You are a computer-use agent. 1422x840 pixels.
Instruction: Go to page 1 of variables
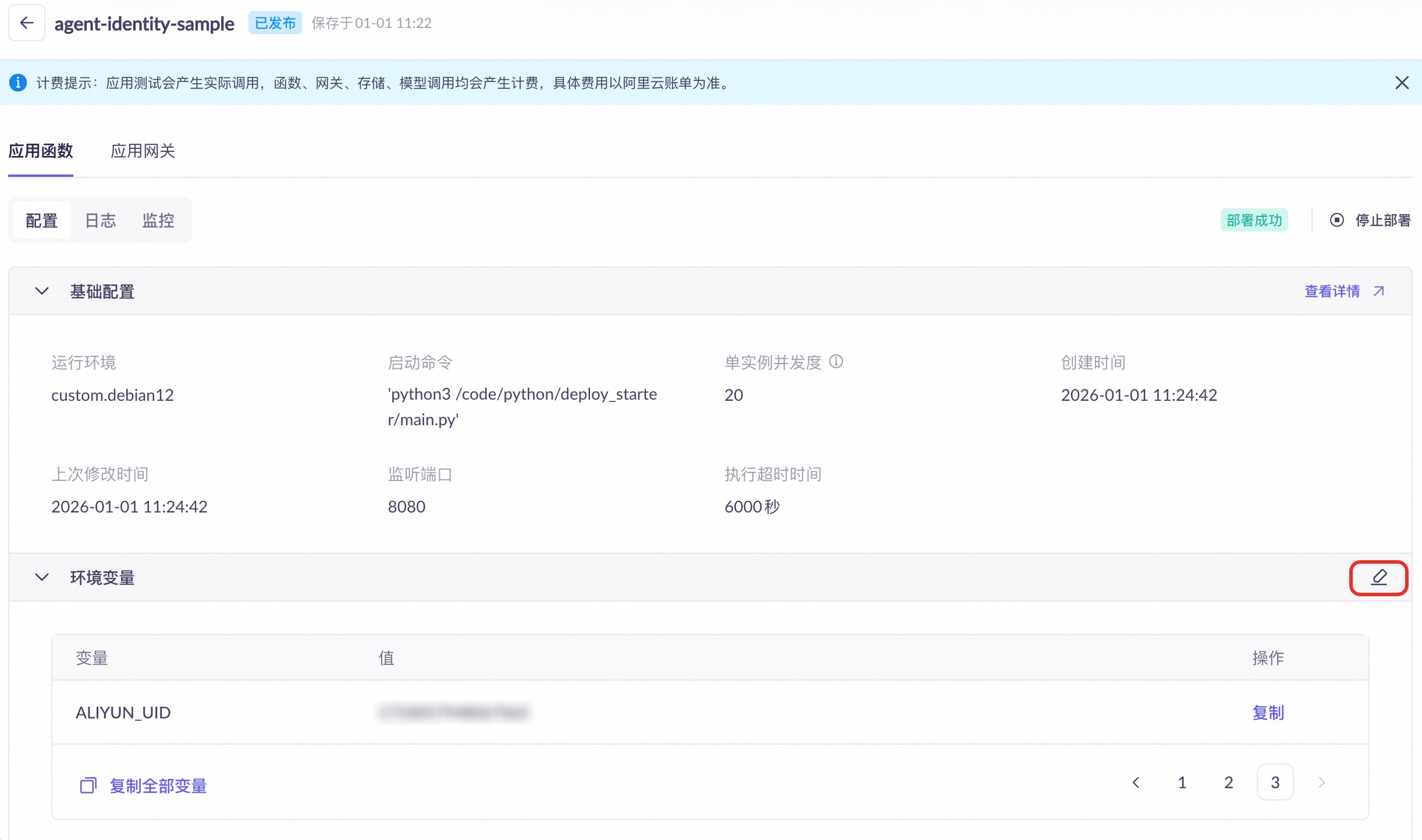coord(1182,782)
